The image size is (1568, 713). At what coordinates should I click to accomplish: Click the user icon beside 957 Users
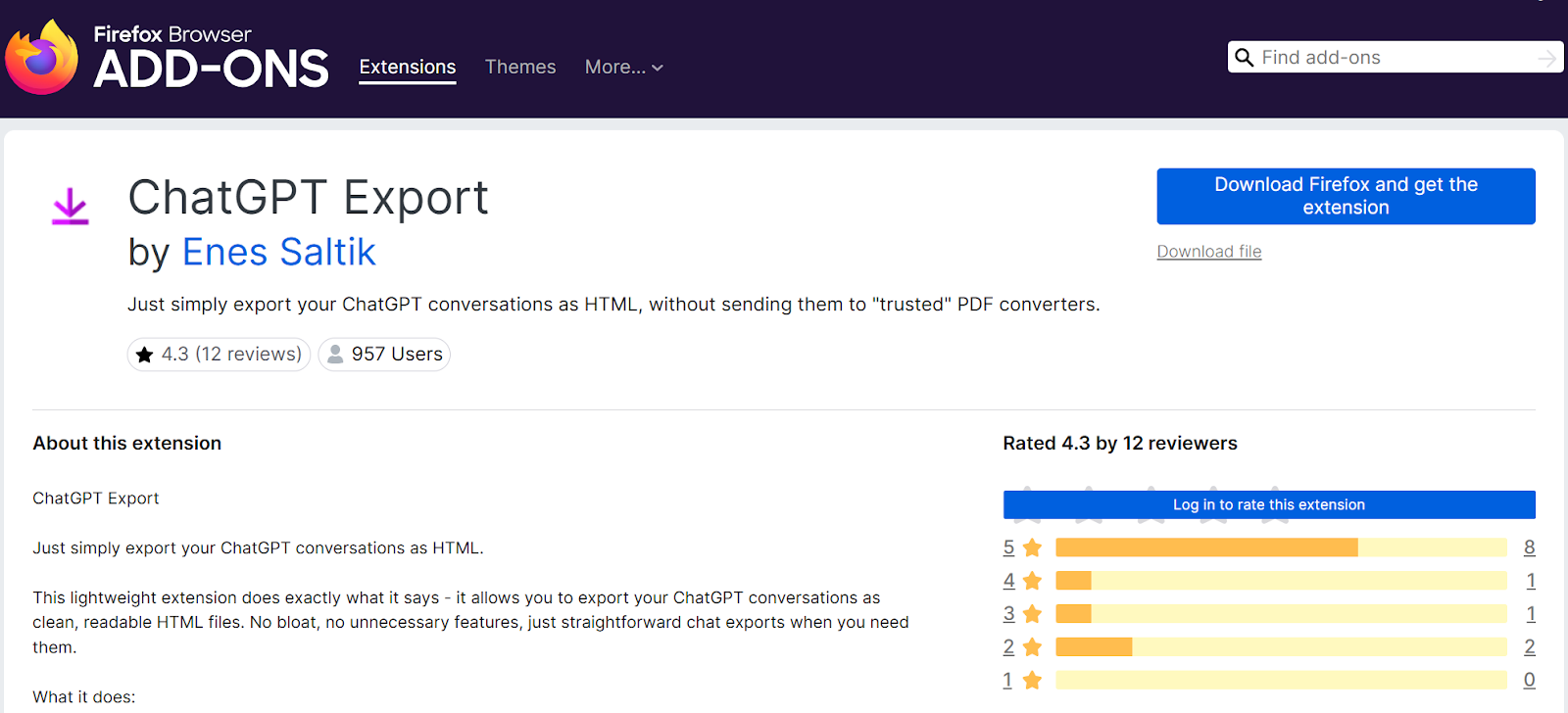point(335,355)
